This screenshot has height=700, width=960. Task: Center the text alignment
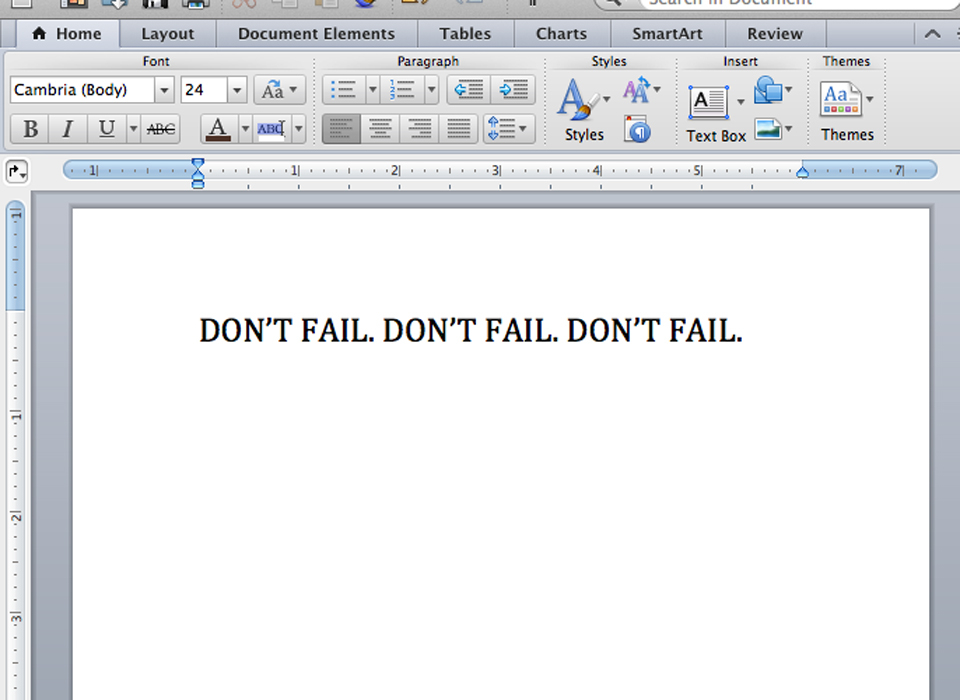pos(380,129)
